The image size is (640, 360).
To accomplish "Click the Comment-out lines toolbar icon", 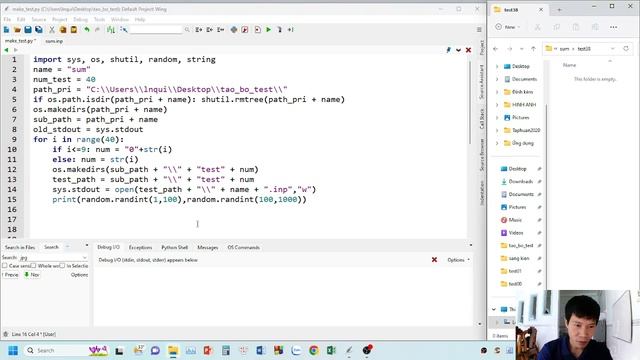I will (x=220, y=29).
